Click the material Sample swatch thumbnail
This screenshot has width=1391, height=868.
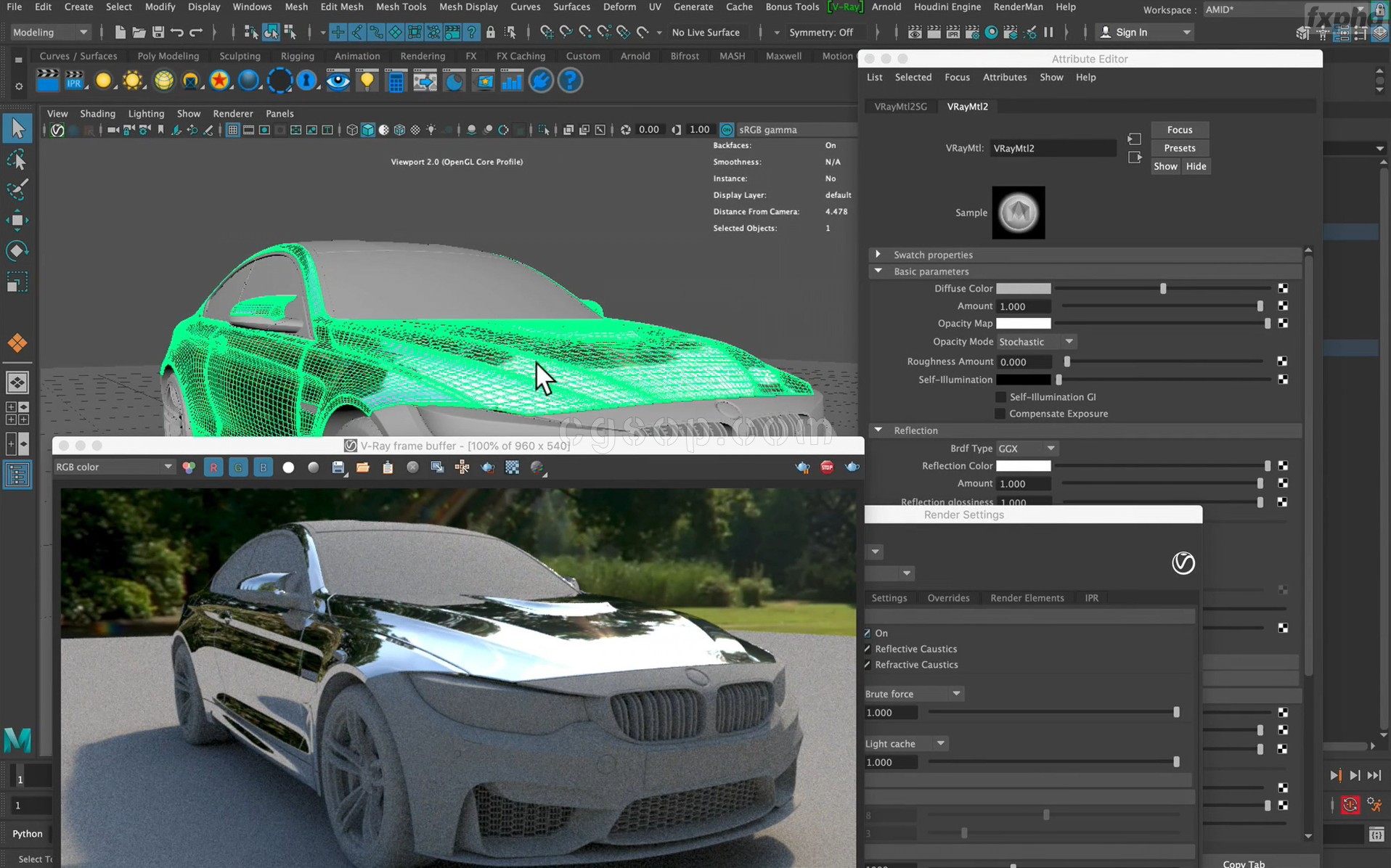tap(1019, 213)
